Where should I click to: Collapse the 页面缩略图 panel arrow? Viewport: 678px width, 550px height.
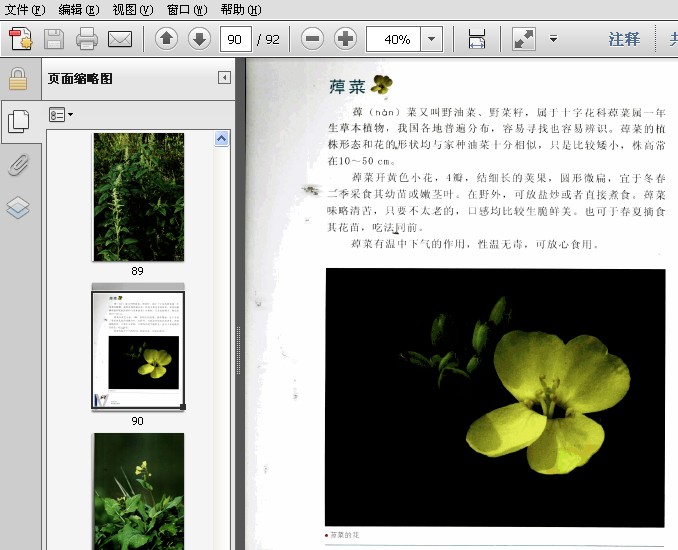click(x=224, y=78)
